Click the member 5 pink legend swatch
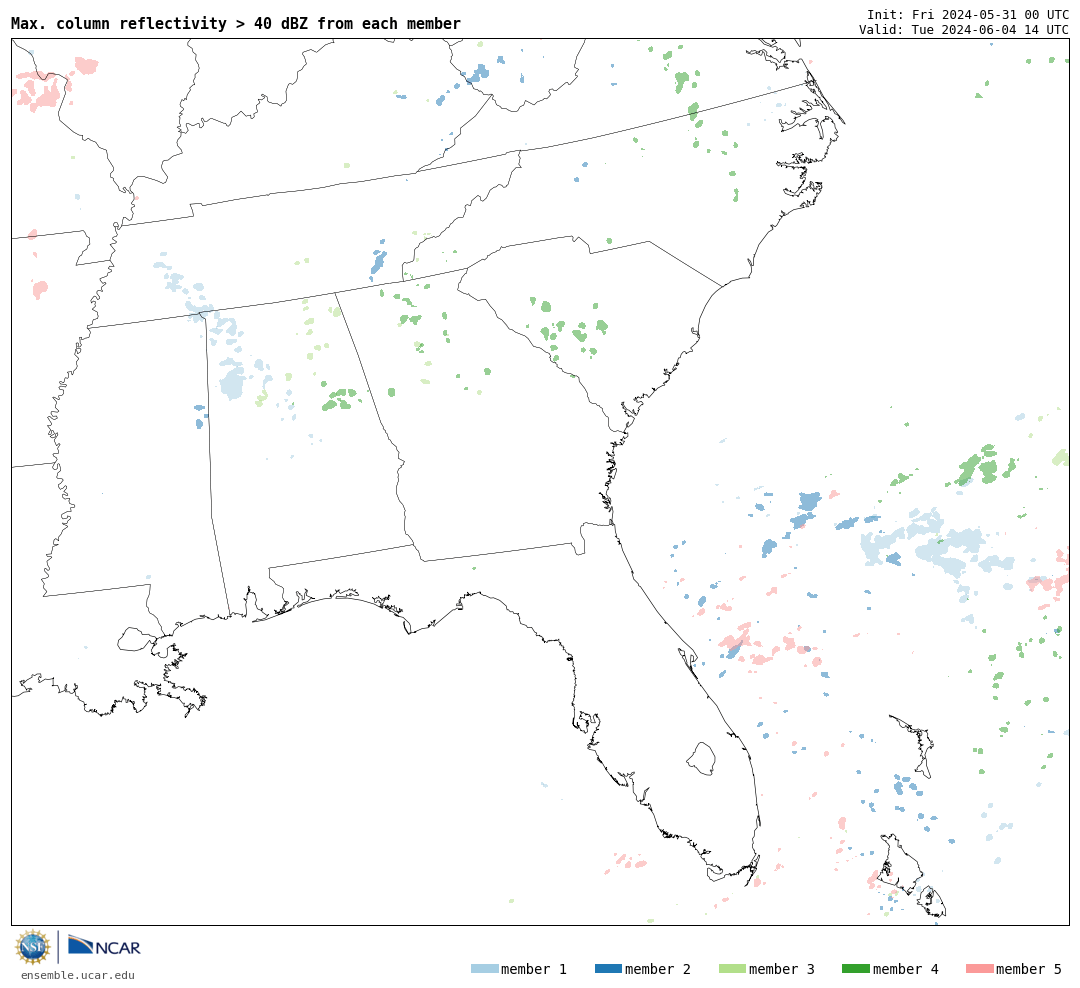This screenshot has width=1080, height=988. (979, 969)
